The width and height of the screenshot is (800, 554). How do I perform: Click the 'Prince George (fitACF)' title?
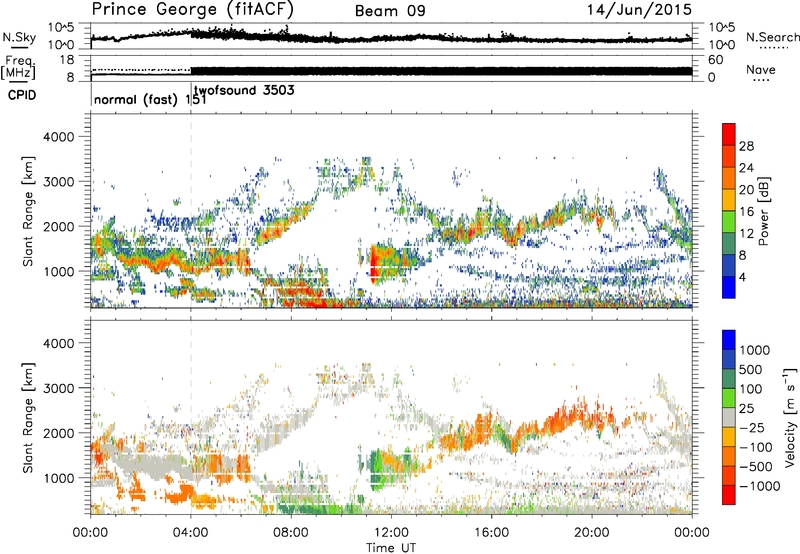(x=193, y=10)
